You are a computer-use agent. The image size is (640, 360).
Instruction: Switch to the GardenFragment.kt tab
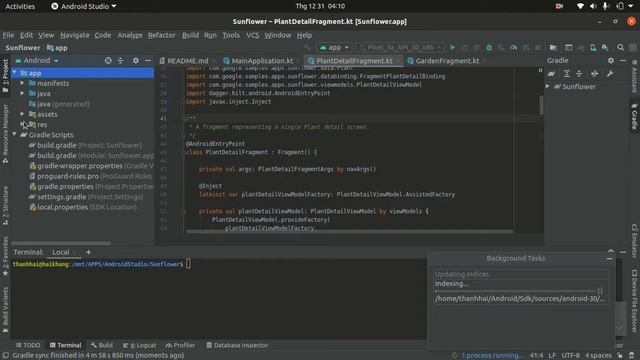click(447, 61)
